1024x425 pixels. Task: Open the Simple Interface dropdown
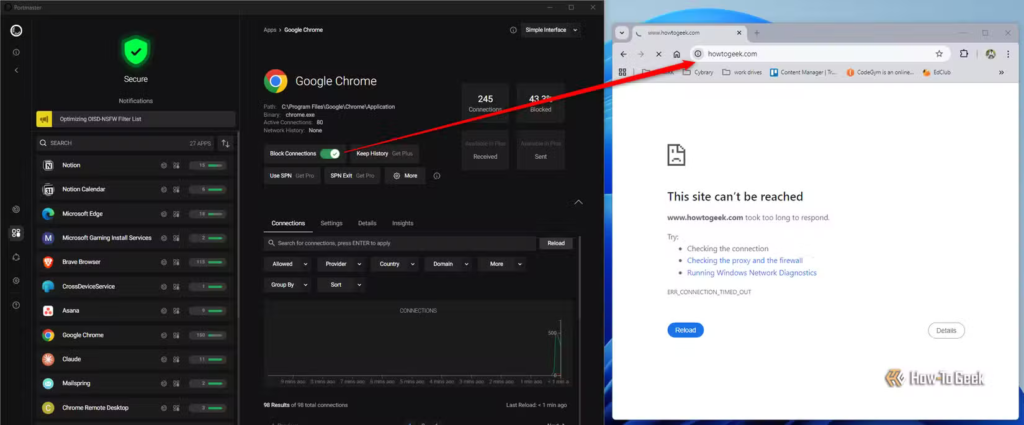click(x=550, y=30)
